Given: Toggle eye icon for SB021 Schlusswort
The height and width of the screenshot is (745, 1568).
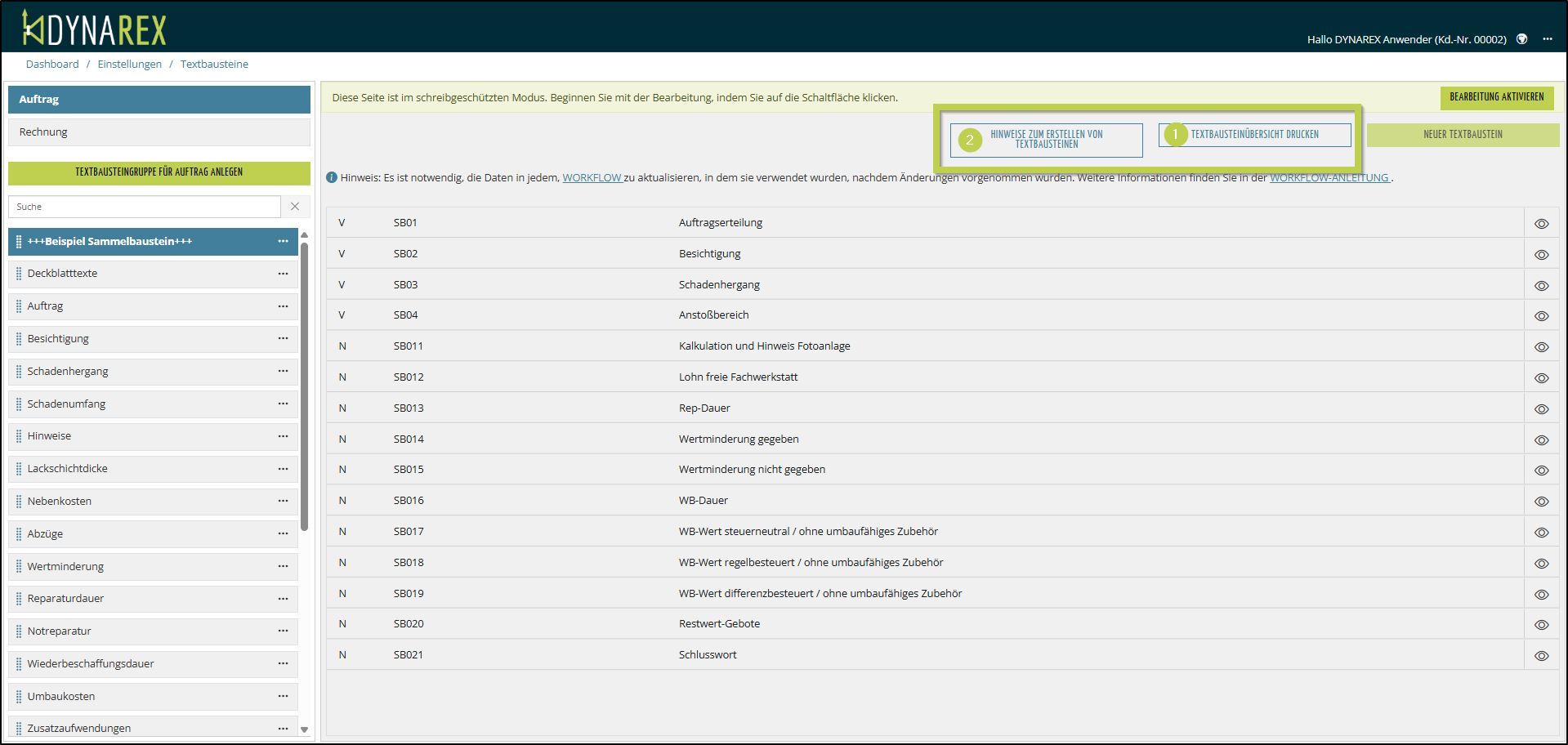Looking at the screenshot, I should (x=1541, y=655).
